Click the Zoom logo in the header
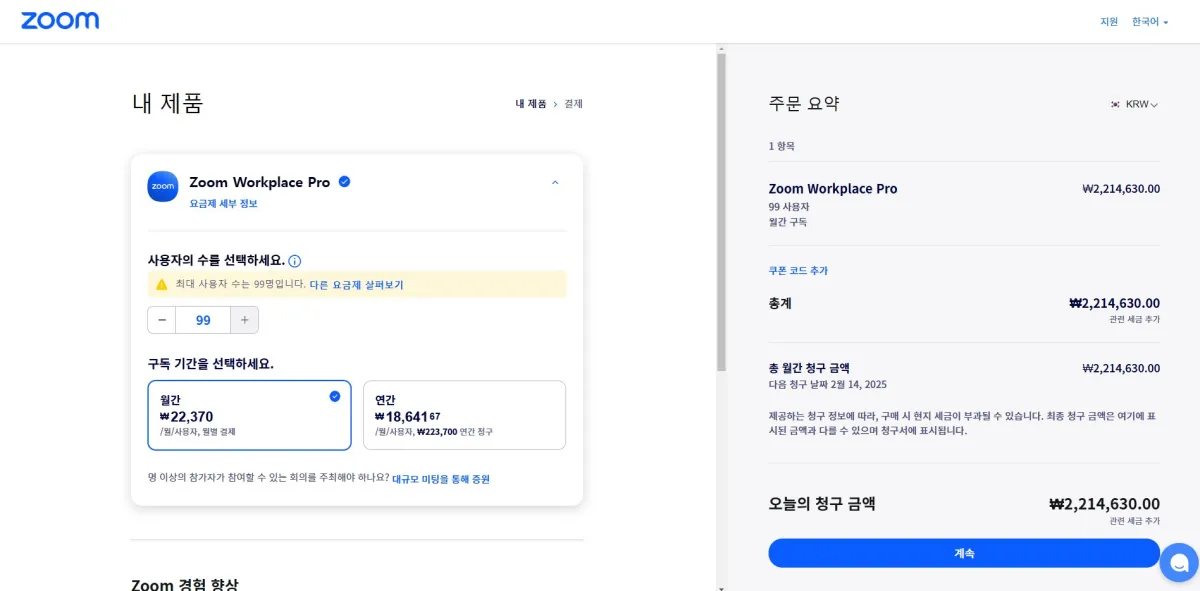The image size is (1200, 591). pos(60,20)
